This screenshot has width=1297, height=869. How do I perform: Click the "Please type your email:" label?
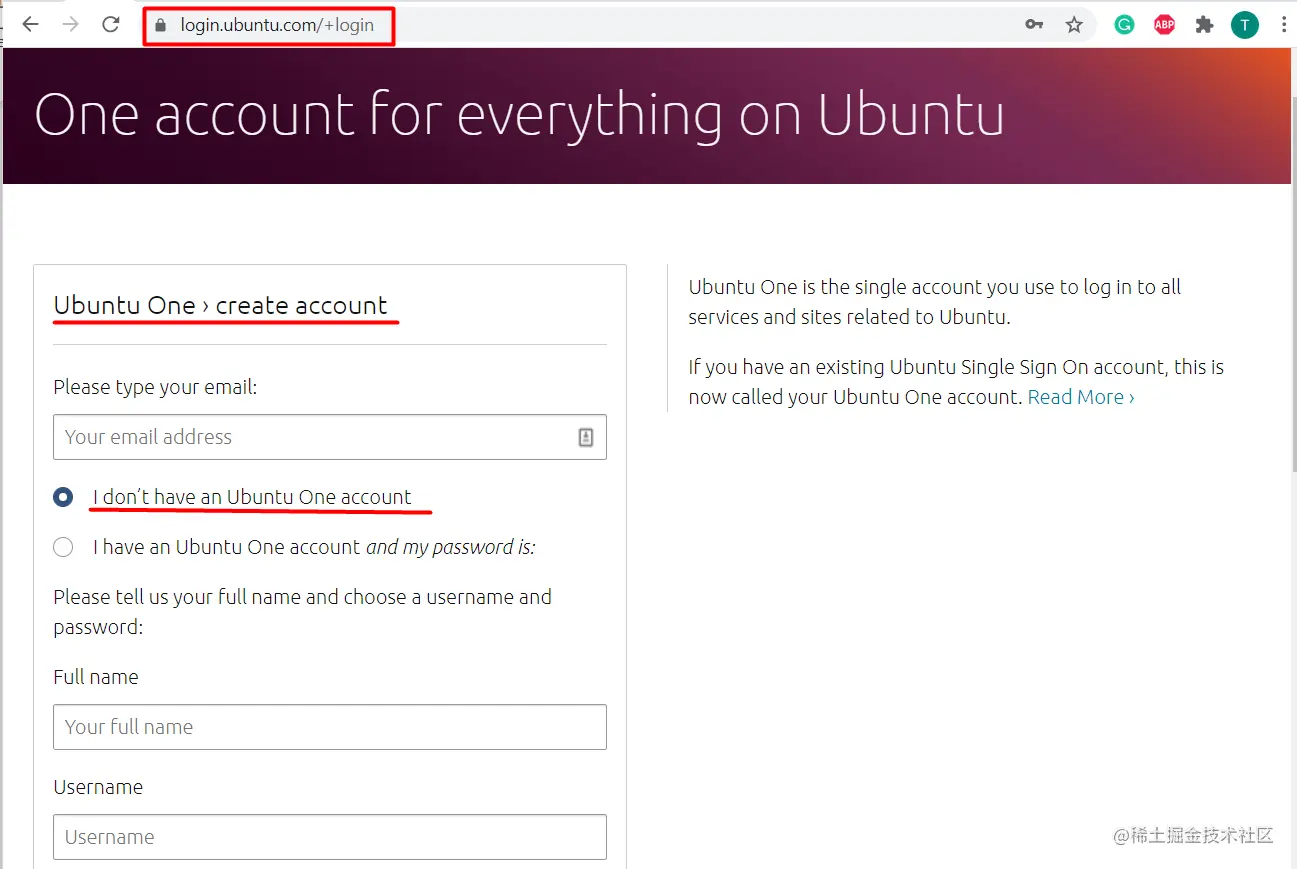155,387
